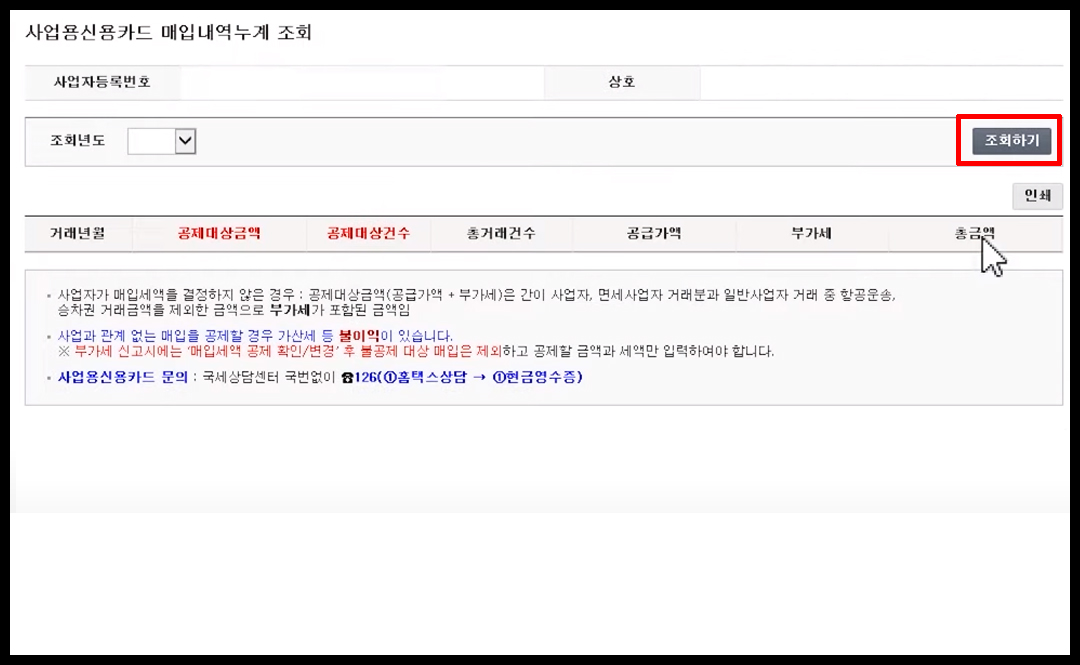Click the 공급가액 column header
Viewport: 1080px width, 665px height.
point(653,233)
